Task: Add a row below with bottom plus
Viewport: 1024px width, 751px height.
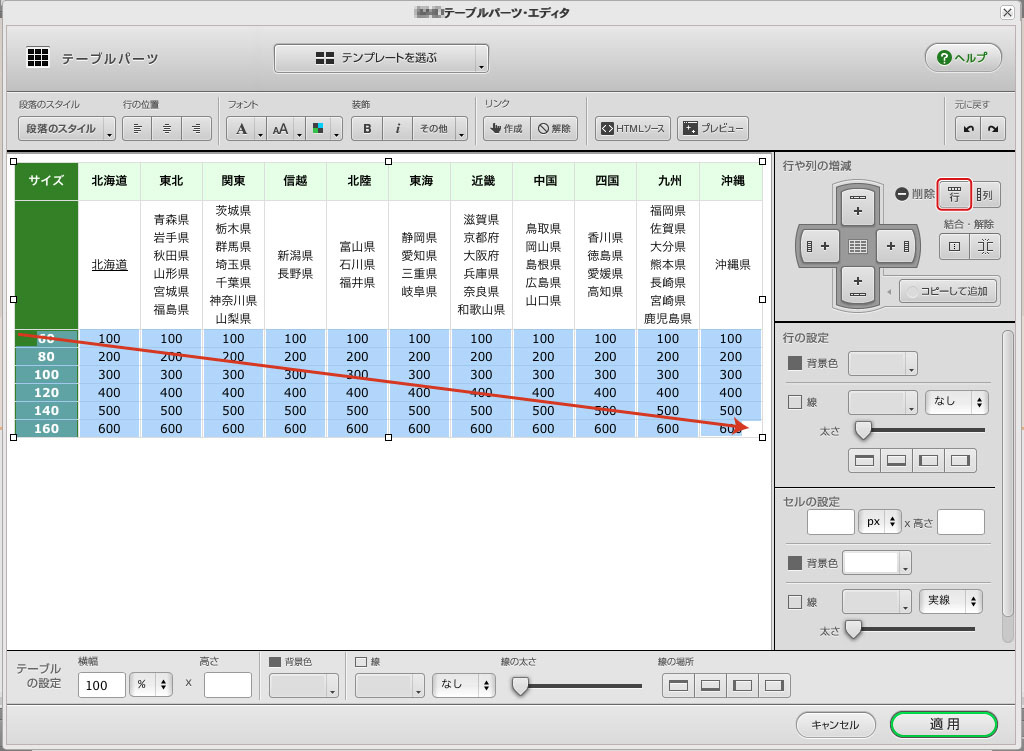Action: (x=857, y=287)
